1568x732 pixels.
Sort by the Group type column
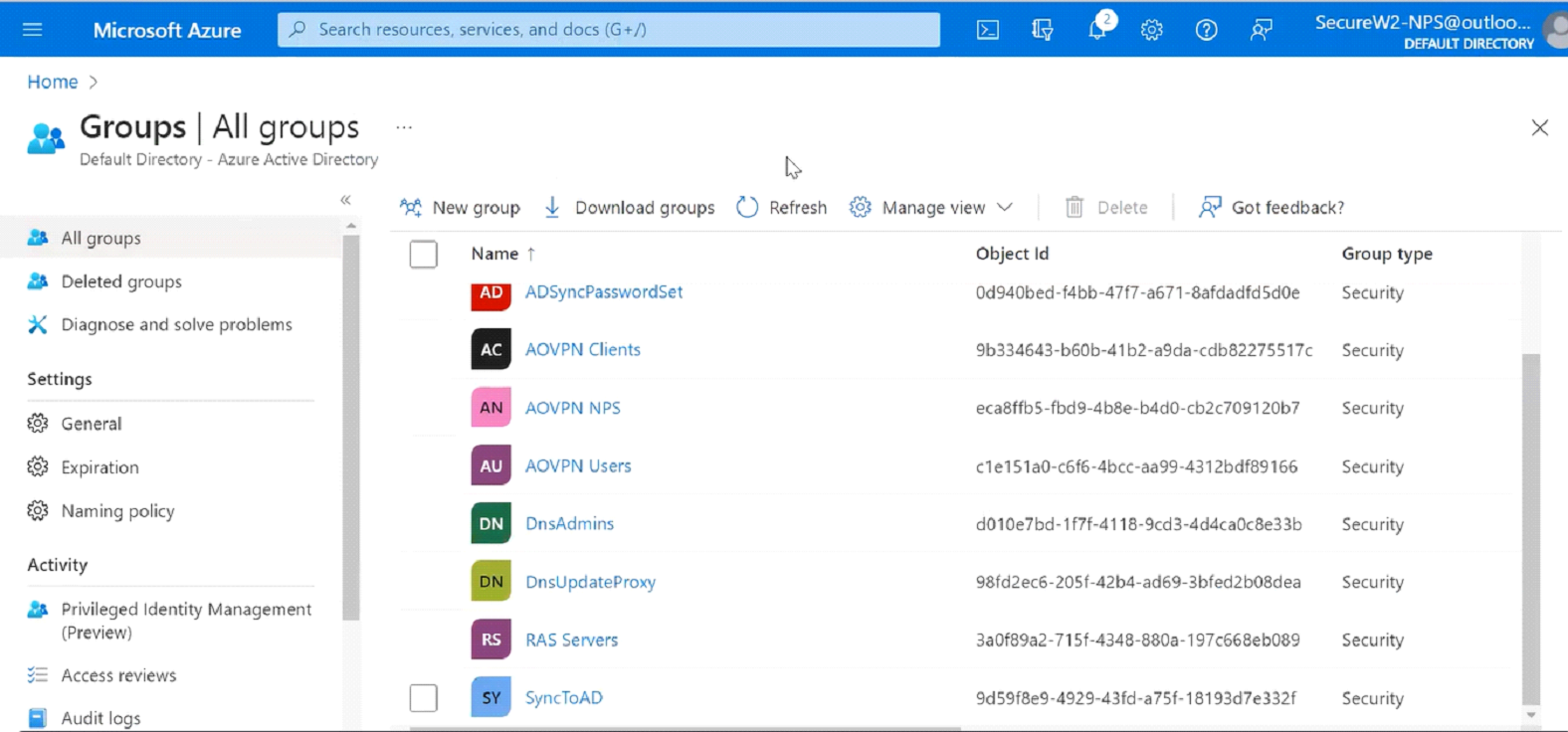click(1387, 254)
